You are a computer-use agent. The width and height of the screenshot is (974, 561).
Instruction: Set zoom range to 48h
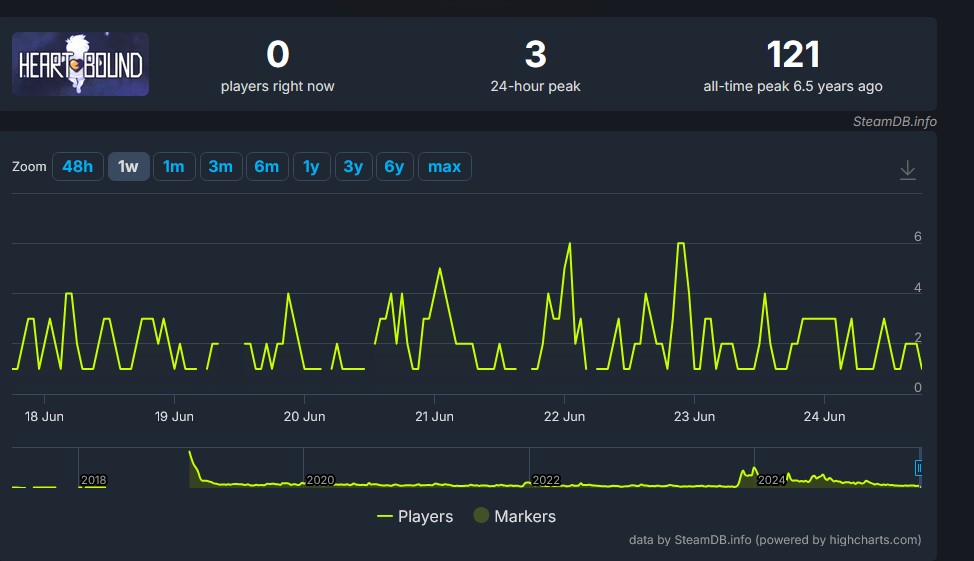pos(78,166)
